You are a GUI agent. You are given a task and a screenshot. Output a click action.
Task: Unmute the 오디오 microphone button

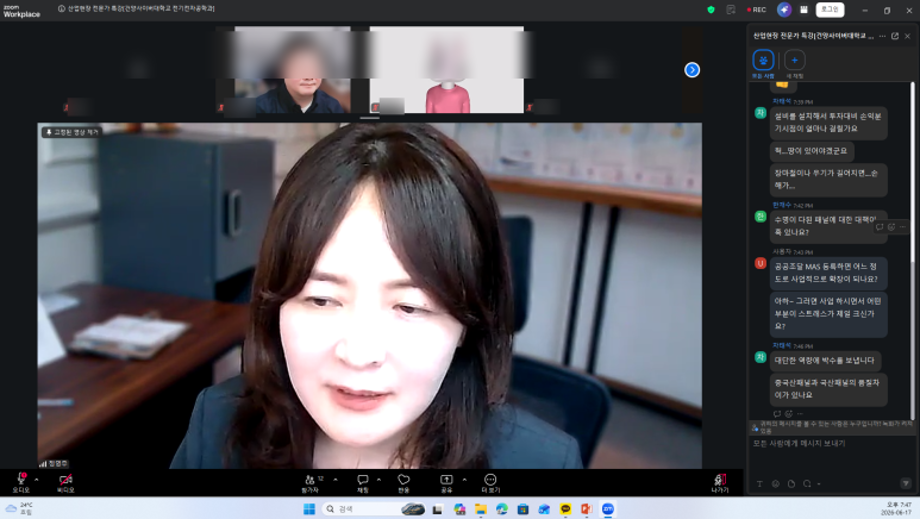(x=21, y=483)
